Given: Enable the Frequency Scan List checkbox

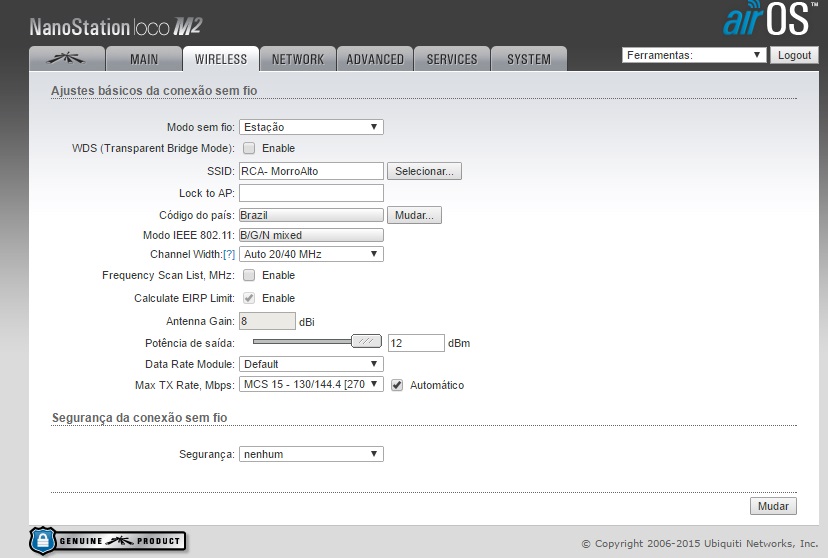Looking at the screenshot, I should point(249,275).
